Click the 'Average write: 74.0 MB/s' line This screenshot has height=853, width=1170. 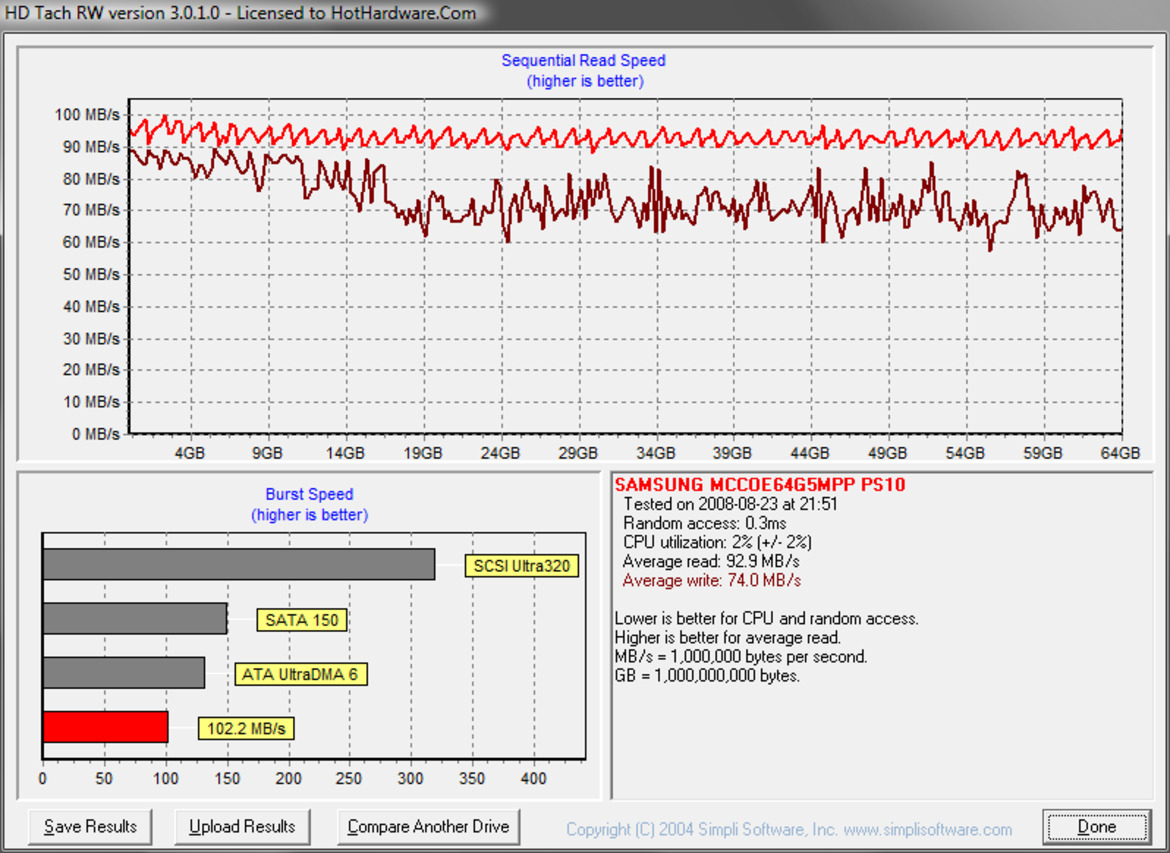click(x=712, y=581)
